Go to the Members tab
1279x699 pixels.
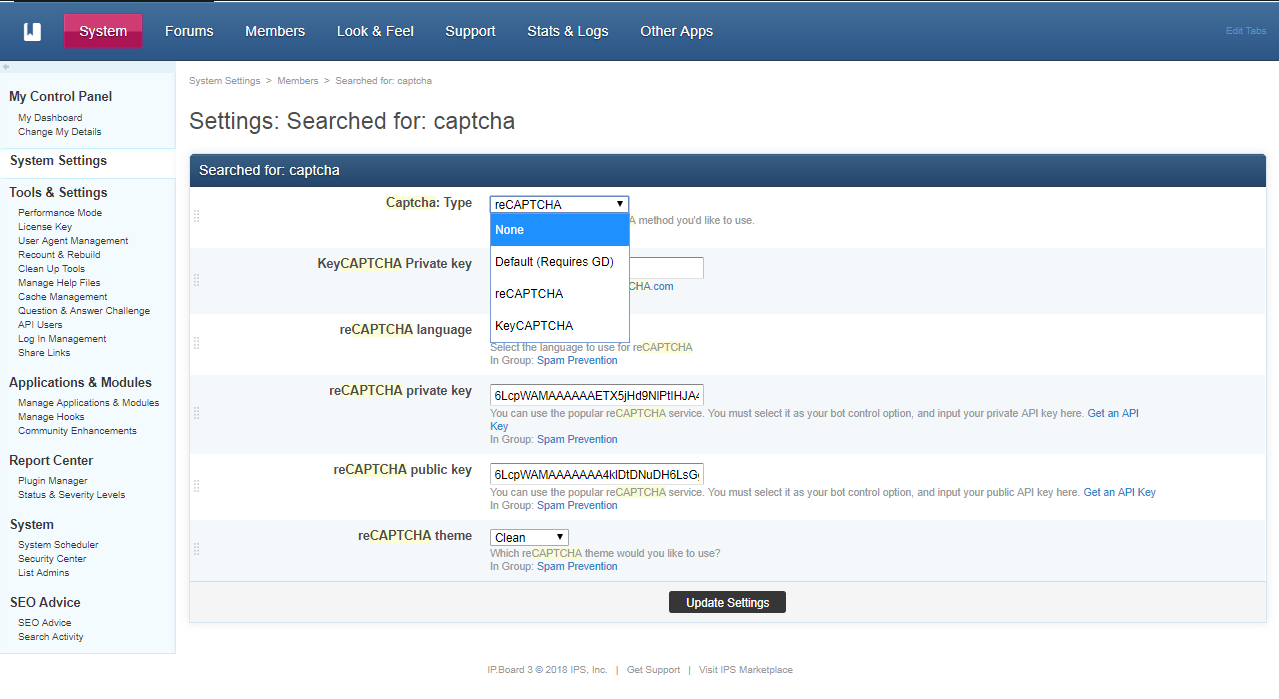click(x=275, y=31)
